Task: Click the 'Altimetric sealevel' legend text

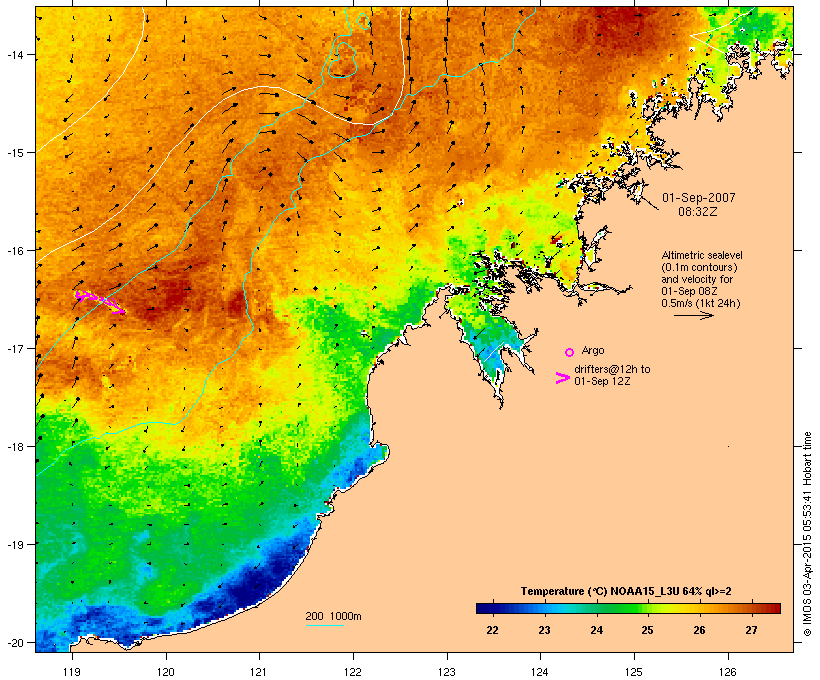Action: click(702, 255)
